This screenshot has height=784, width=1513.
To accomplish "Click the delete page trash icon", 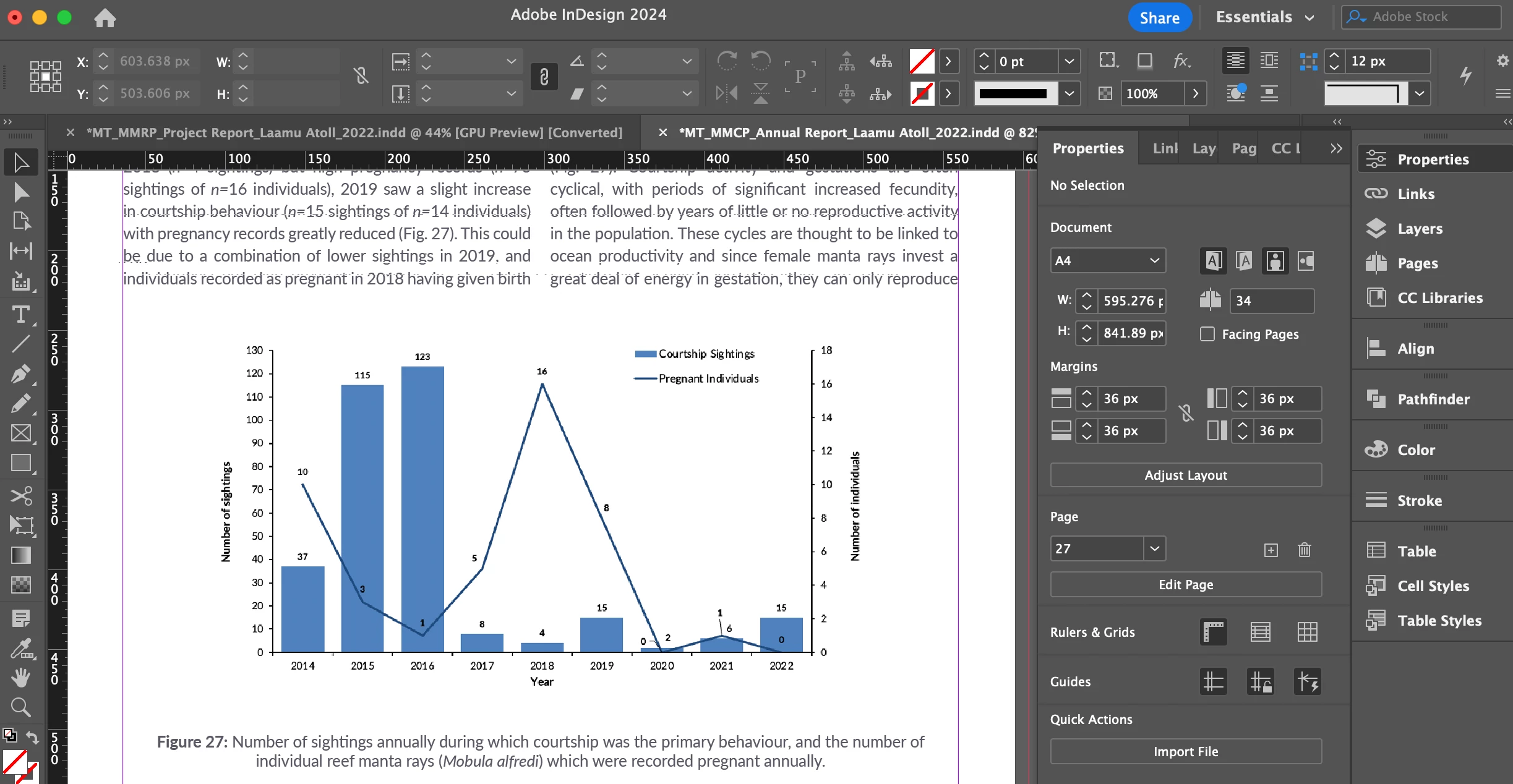I will tap(1305, 550).
